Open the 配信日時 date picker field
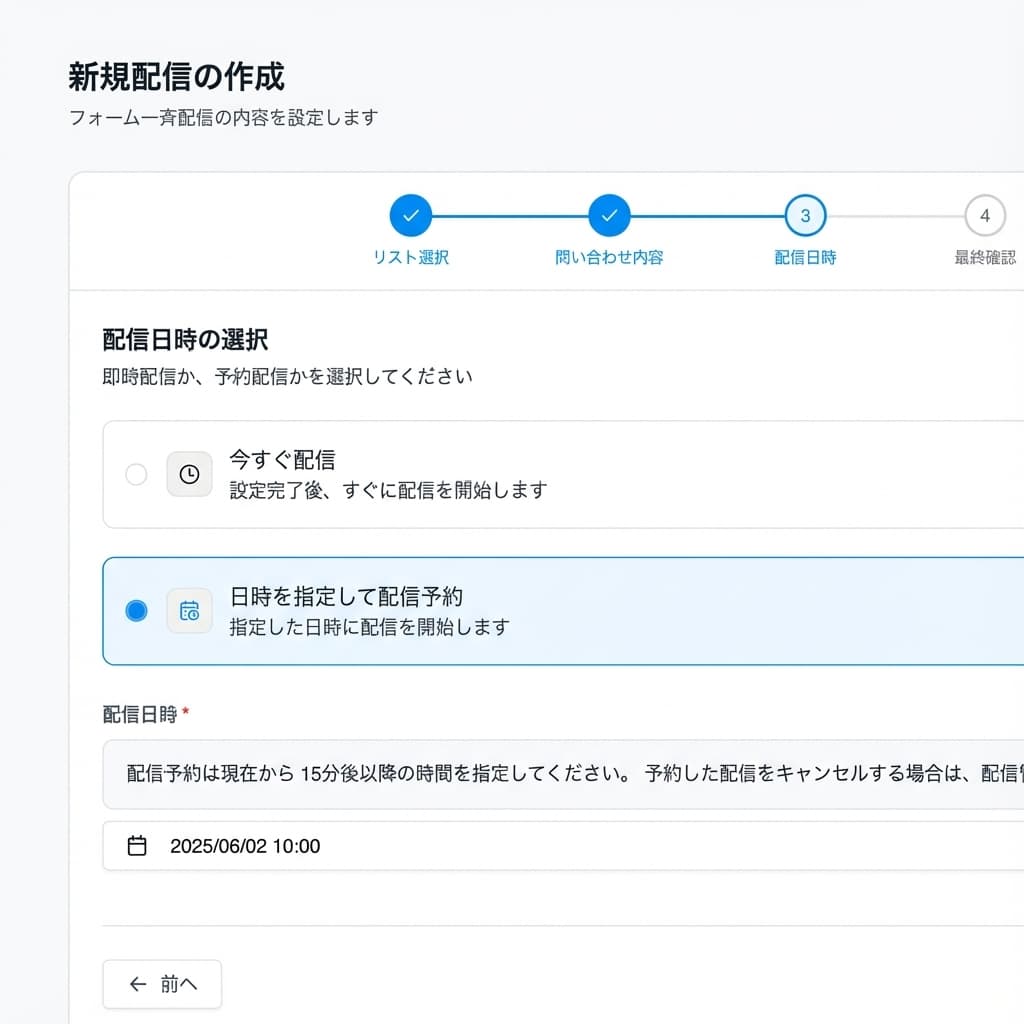 (x=400, y=846)
